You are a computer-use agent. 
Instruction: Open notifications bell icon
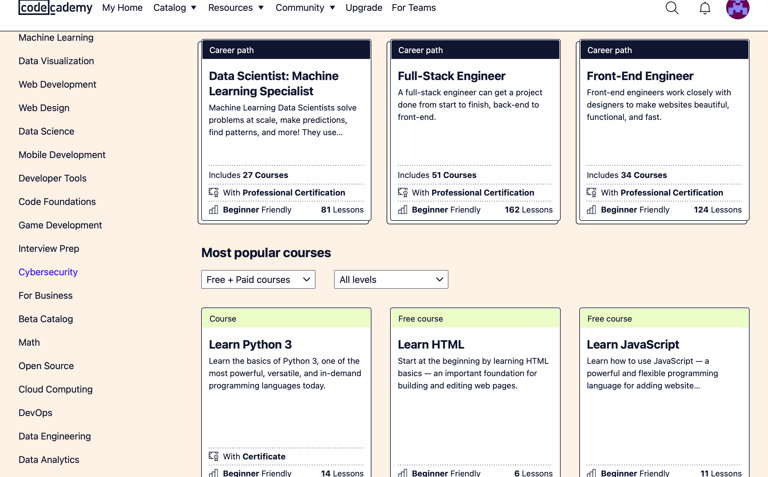point(705,8)
